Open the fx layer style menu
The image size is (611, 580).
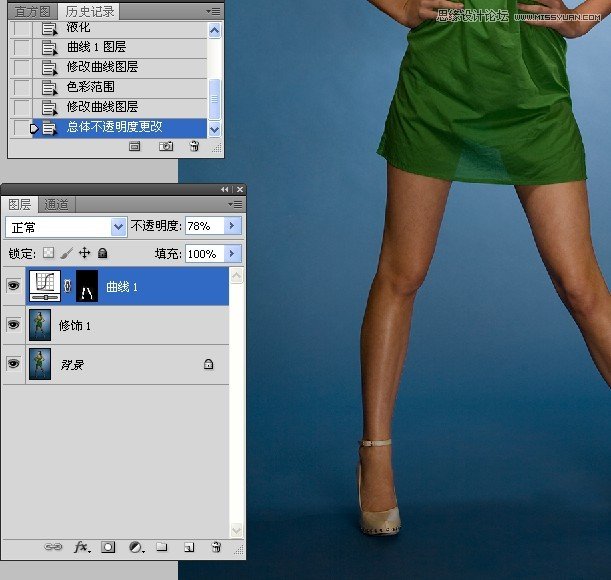83,547
